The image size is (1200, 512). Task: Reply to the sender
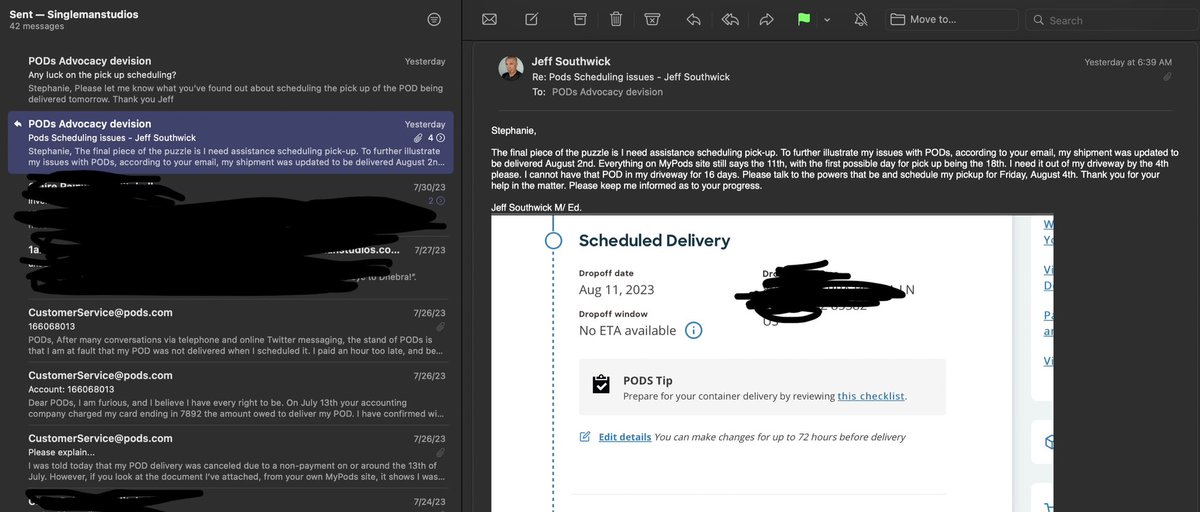[694, 19]
